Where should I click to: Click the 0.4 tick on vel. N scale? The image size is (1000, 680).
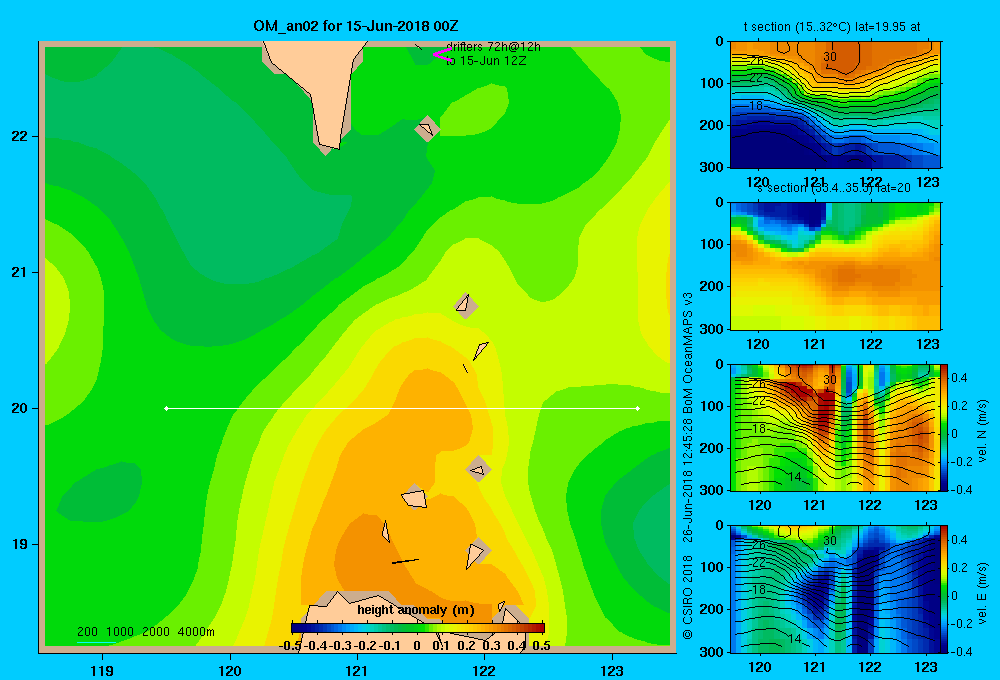pyautogui.click(x=959, y=378)
